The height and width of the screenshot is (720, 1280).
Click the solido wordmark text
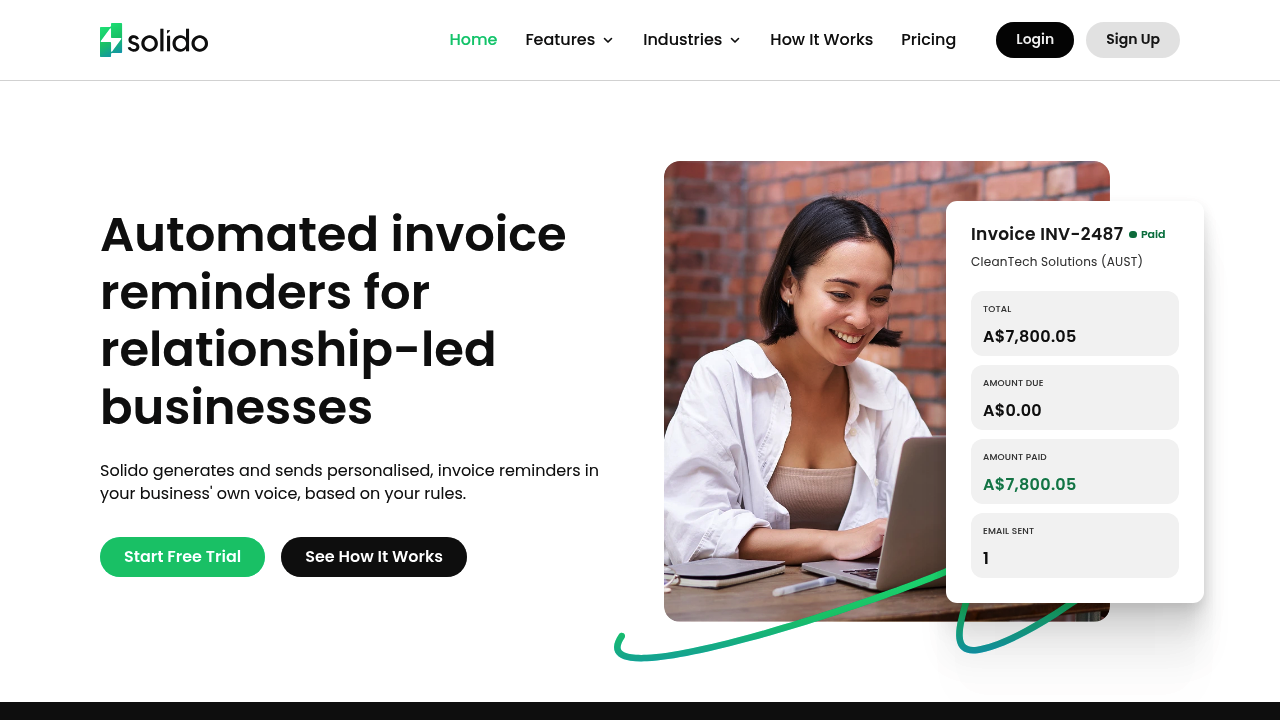pos(168,41)
